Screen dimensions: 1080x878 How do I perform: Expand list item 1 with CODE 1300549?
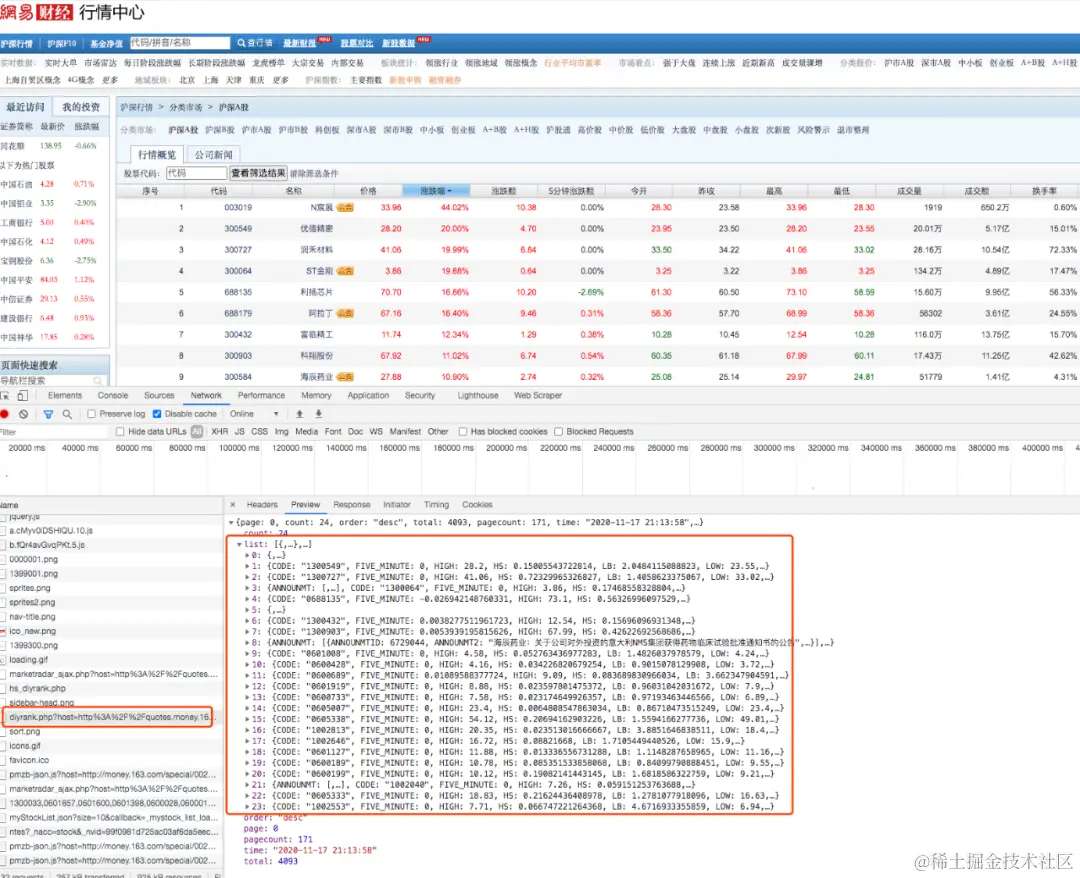click(247, 566)
